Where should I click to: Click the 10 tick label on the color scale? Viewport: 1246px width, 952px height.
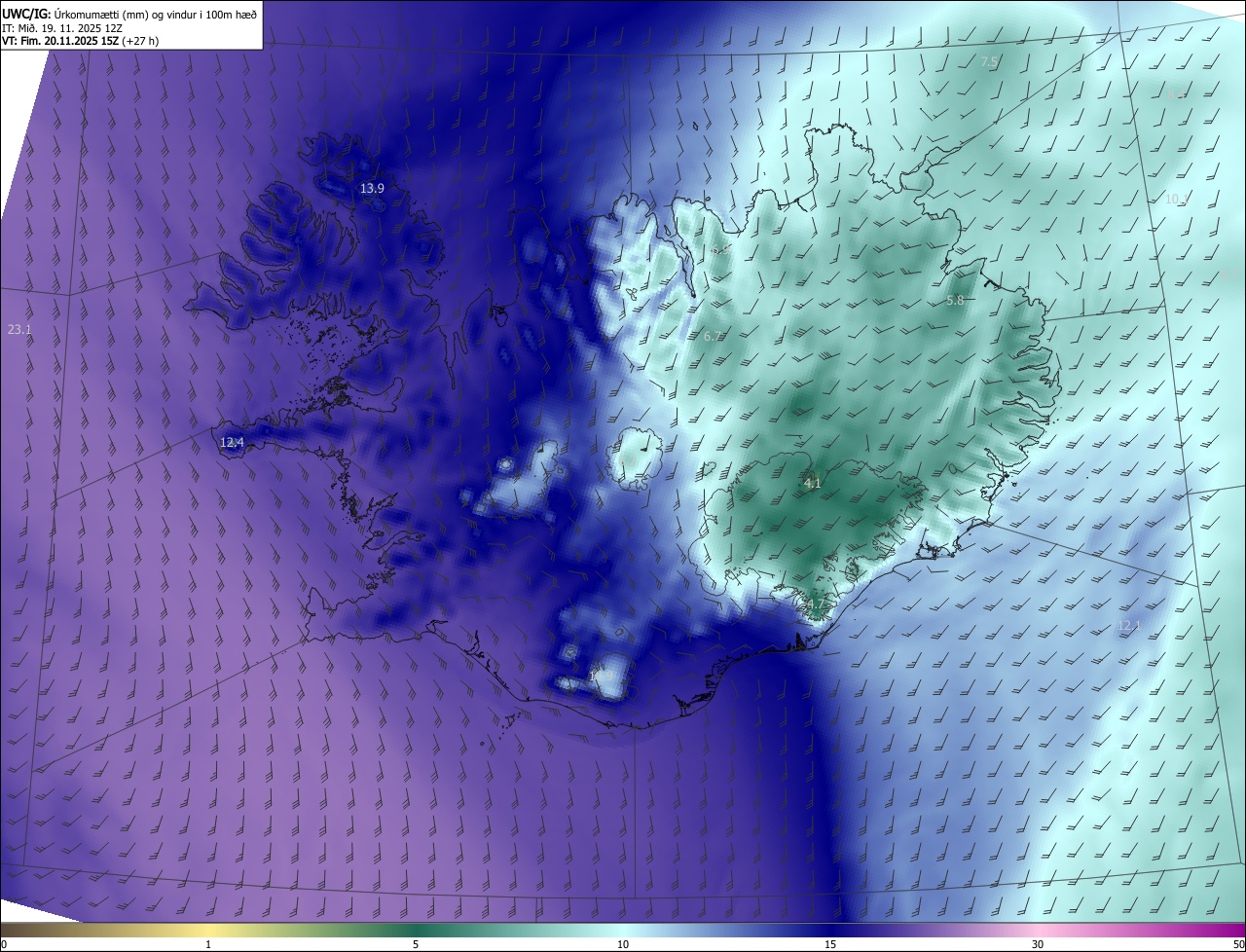coord(623,944)
